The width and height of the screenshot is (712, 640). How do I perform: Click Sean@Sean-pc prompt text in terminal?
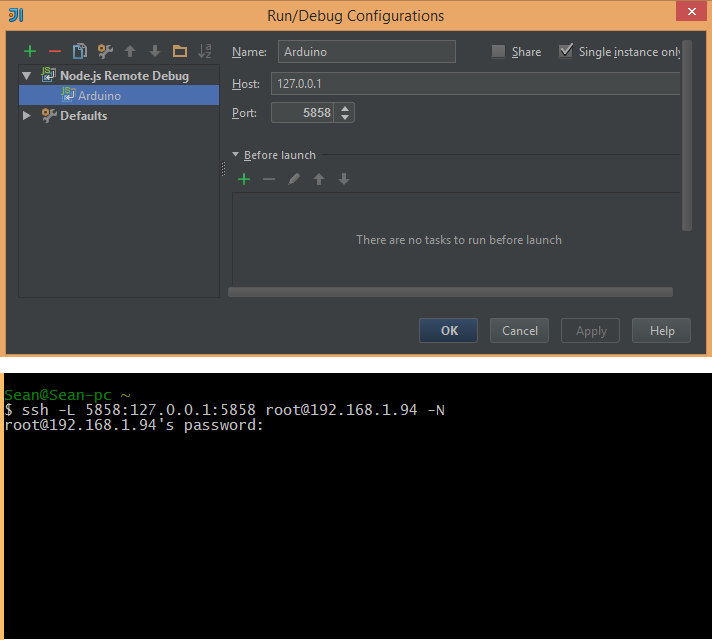click(x=68, y=395)
